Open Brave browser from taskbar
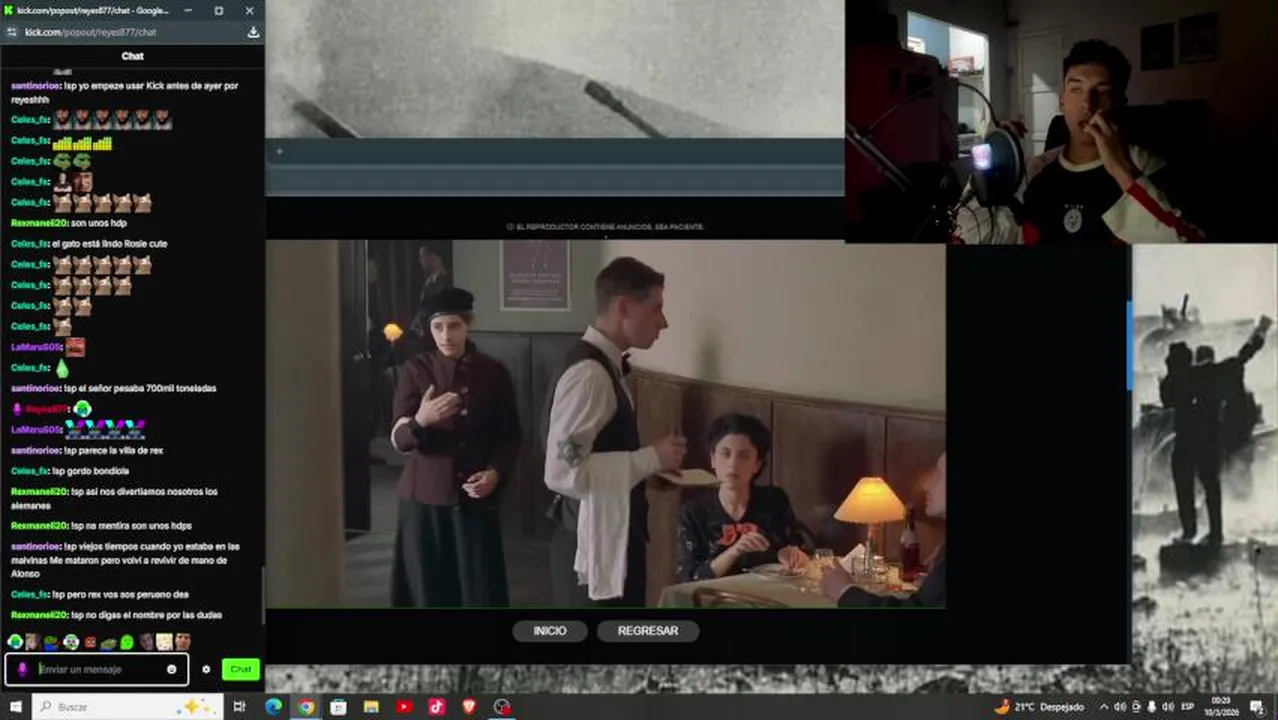 (469, 707)
